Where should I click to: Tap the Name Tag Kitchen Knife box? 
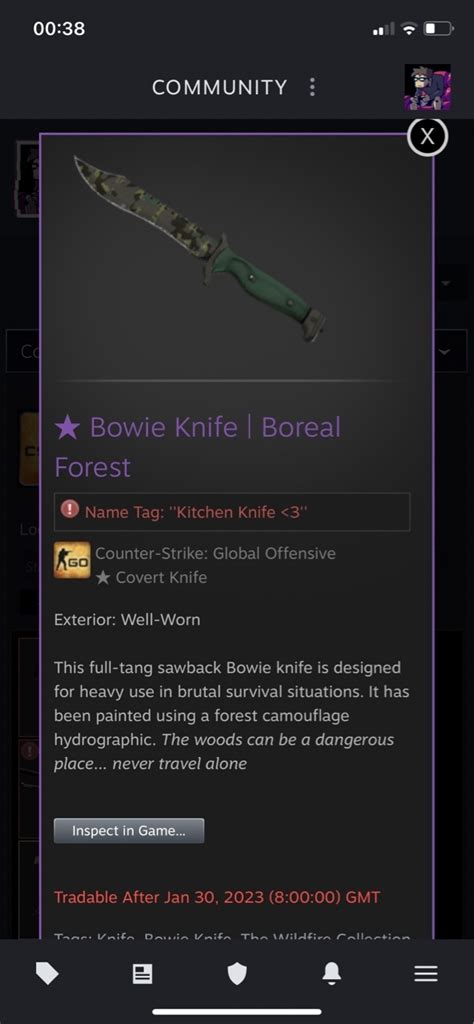[232, 511]
